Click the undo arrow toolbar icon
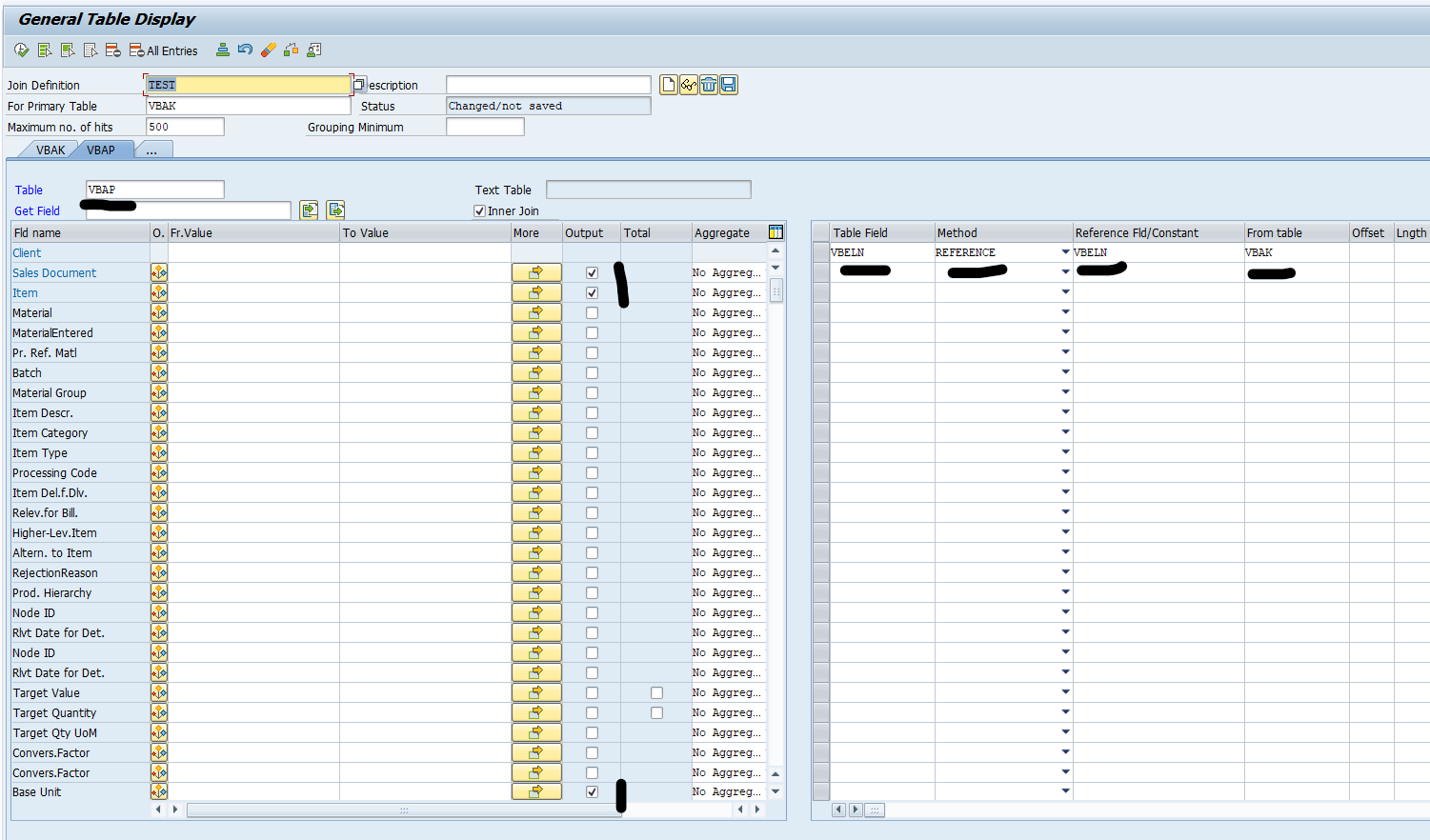Image resolution: width=1430 pixels, height=840 pixels. click(x=245, y=50)
